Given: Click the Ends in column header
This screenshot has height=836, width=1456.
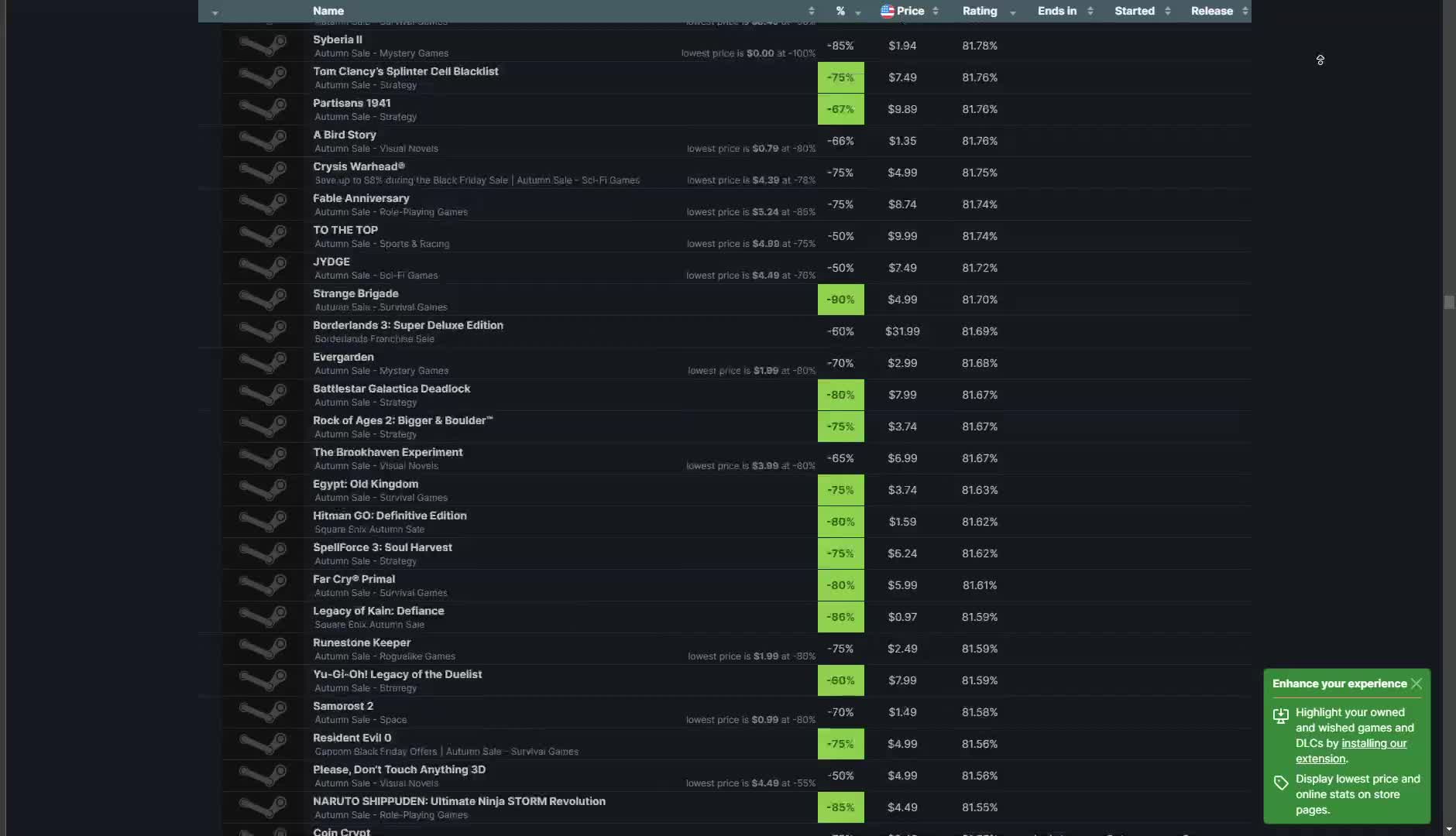Looking at the screenshot, I should [x=1057, y=11].
